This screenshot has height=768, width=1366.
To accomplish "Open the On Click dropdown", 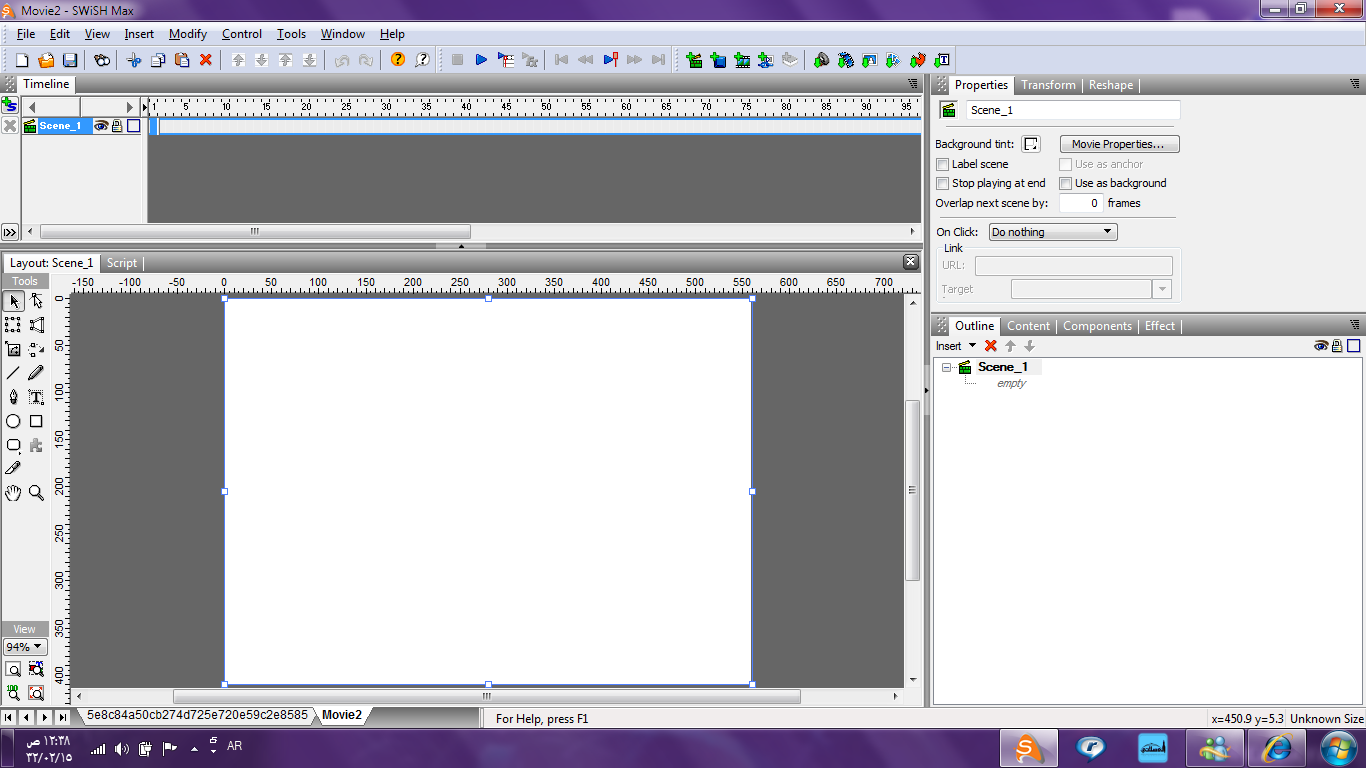I will click(1053, 232).
